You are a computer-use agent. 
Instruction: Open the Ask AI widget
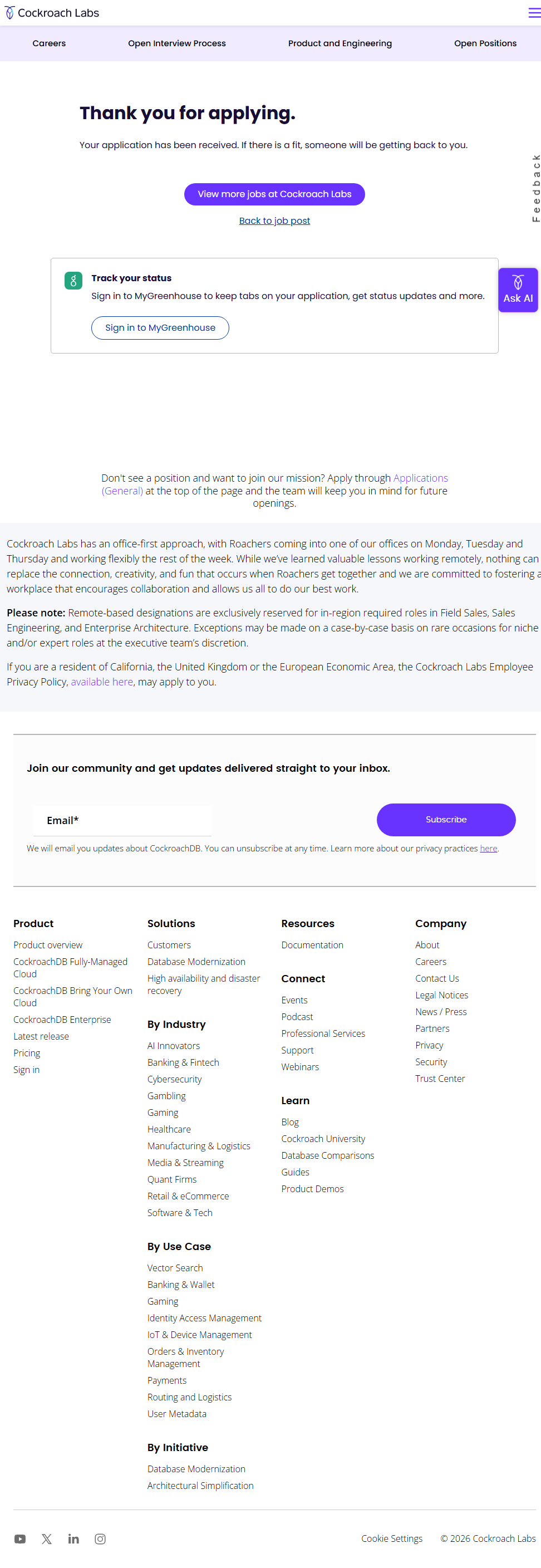click(x=517, y=290)
